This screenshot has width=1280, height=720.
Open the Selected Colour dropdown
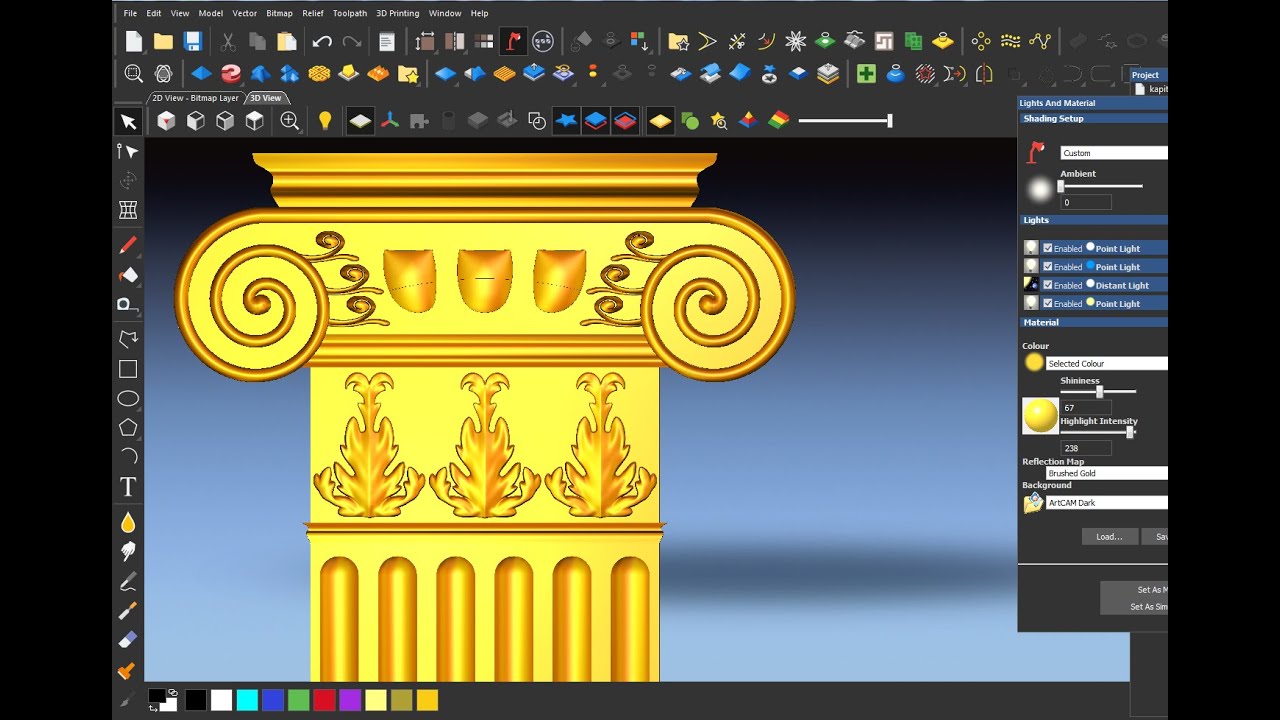click(x=1107, y=364)
